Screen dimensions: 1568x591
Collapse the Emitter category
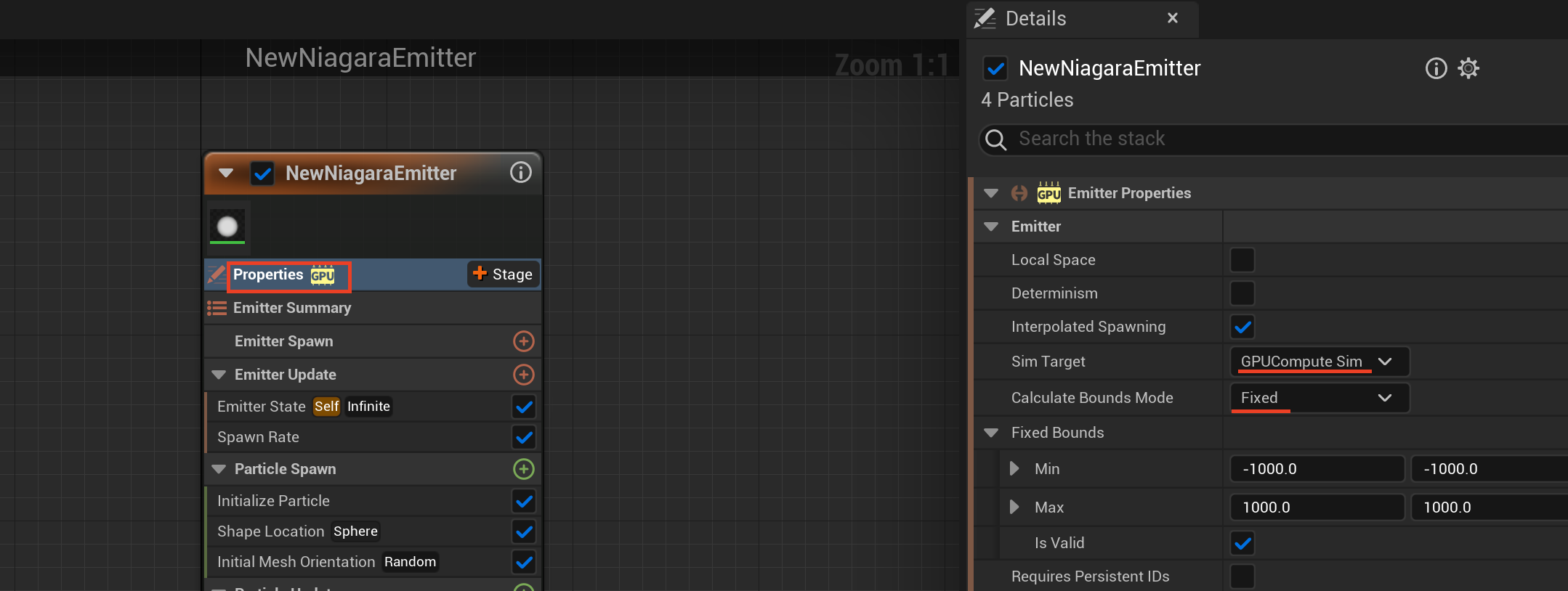(991, 227)
